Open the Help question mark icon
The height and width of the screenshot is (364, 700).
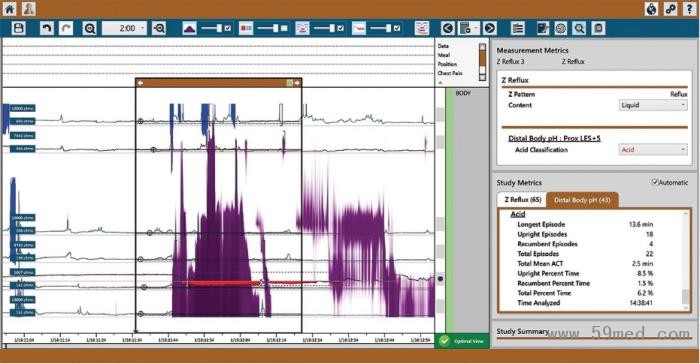[x=690, y=8]
